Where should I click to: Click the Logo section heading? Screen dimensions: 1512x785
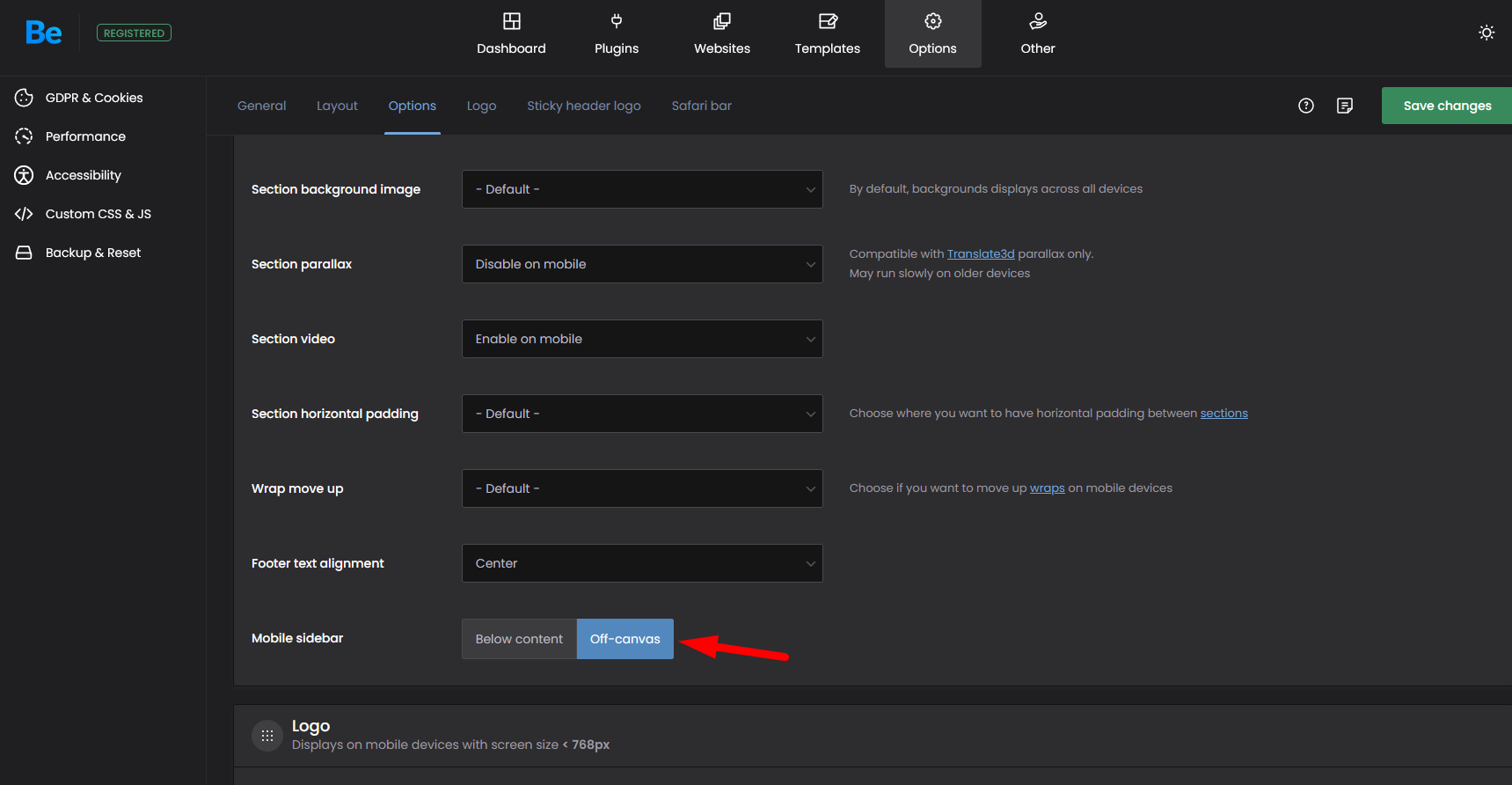pos(310,726)
